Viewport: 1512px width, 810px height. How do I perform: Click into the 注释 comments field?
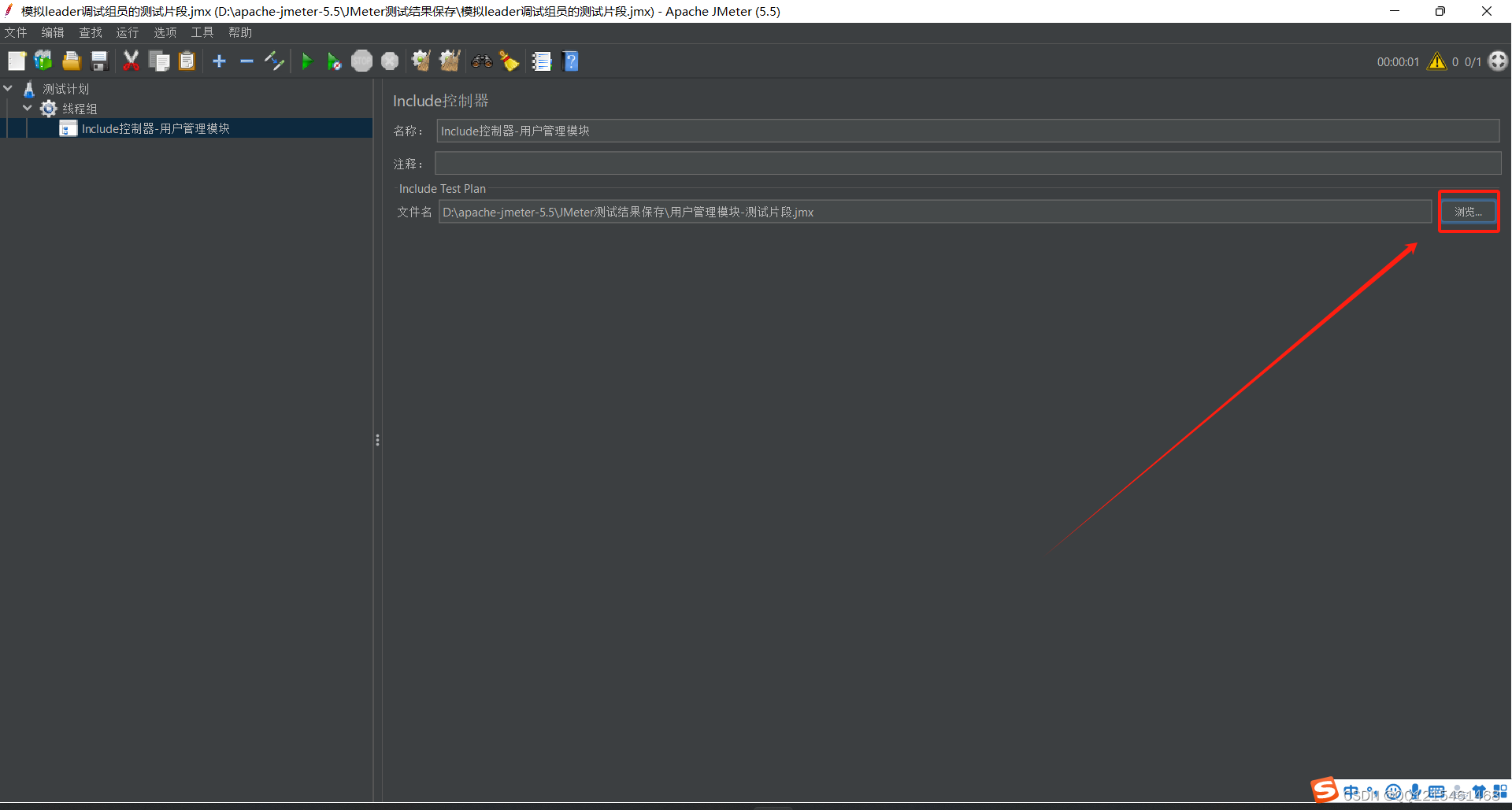click(968, 164)
